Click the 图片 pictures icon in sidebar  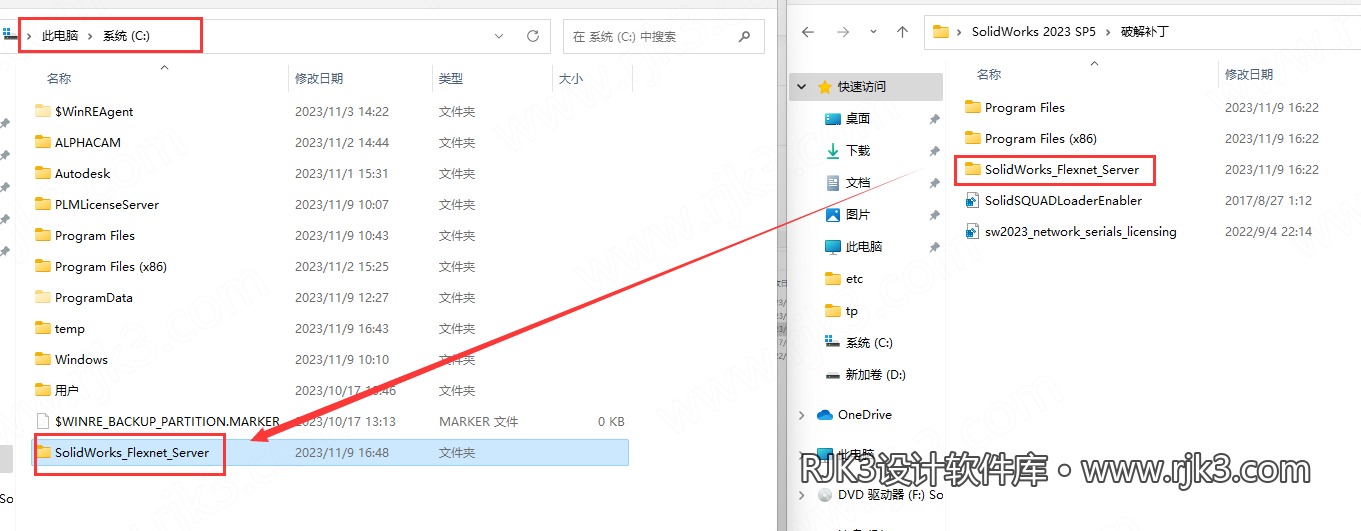coord(833,214)
